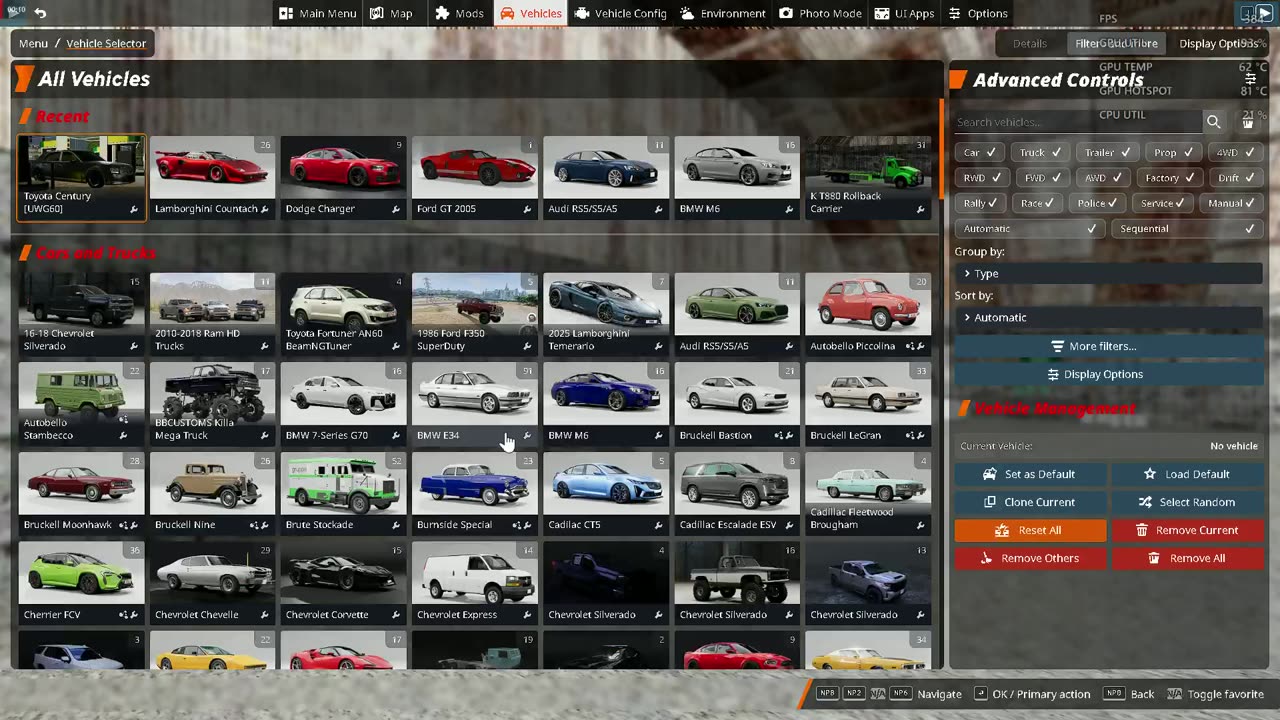1280x720 pixels.
Task: Open the Mods tab
Action: click(459, 13)
